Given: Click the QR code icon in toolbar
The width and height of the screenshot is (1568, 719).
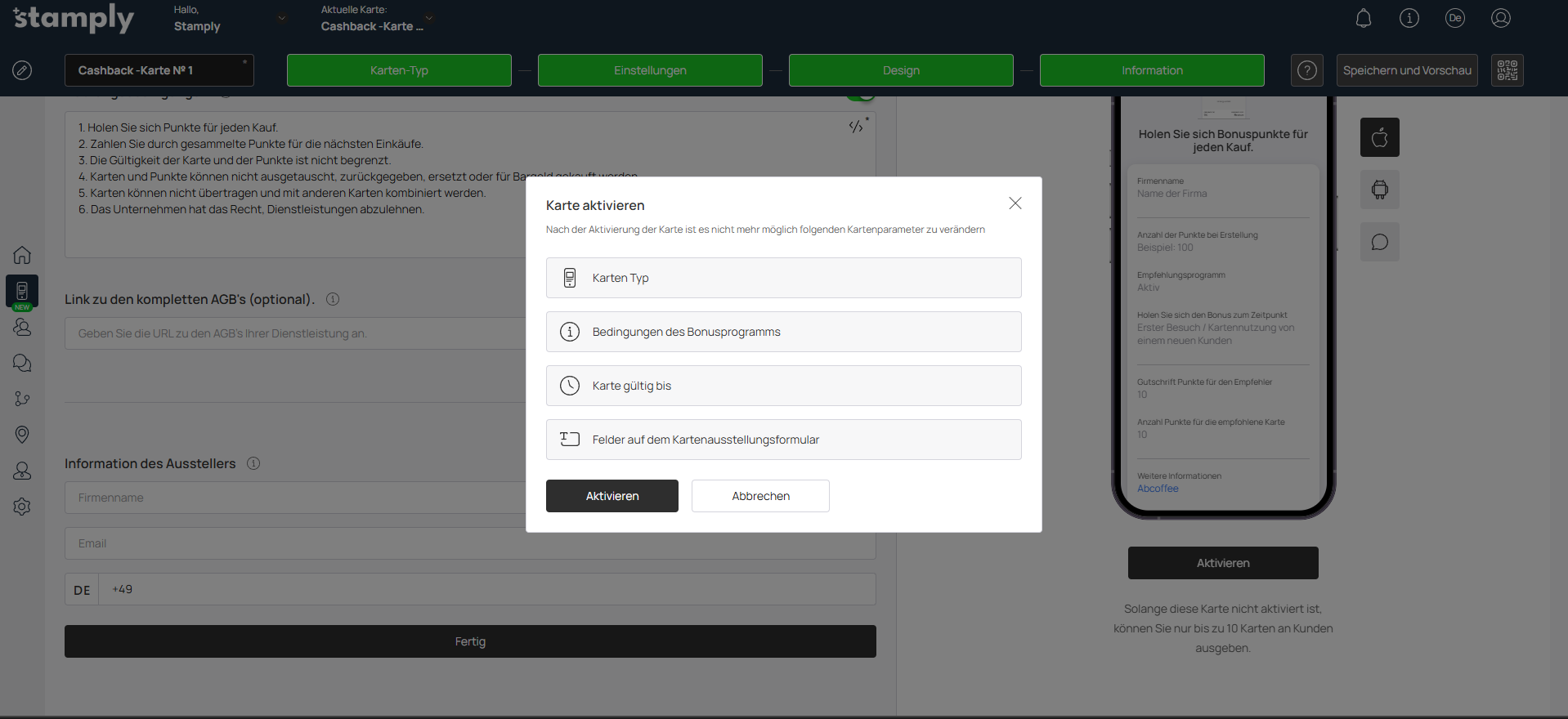Looking at the screenshot, I should (x=1507, y=70).
